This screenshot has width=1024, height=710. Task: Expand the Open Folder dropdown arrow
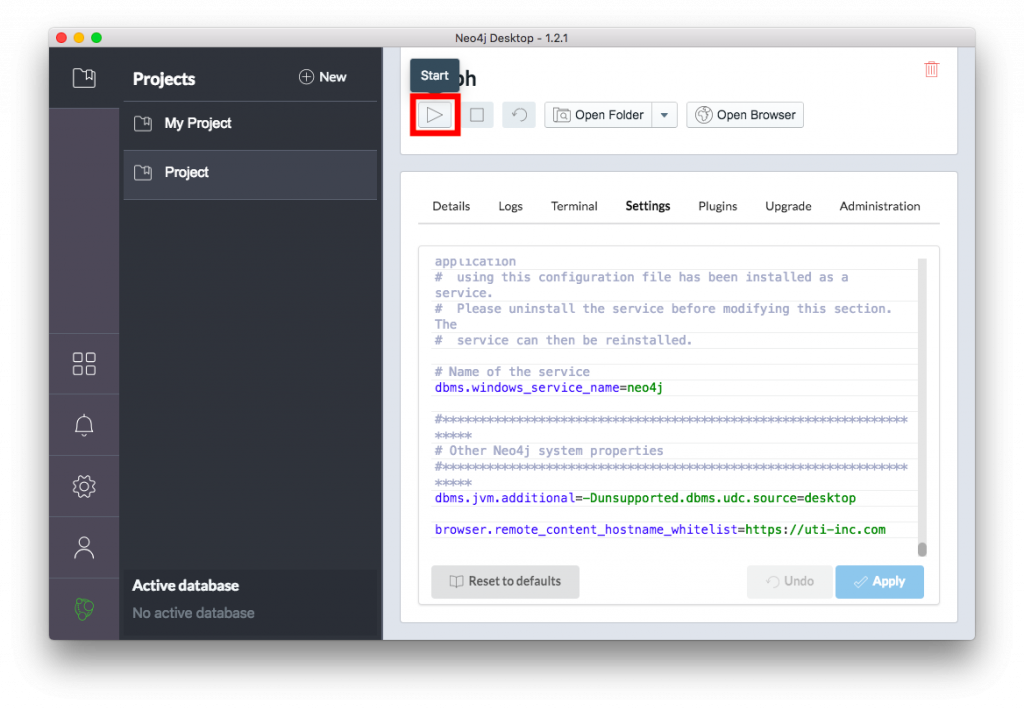(x=665, y=115)
